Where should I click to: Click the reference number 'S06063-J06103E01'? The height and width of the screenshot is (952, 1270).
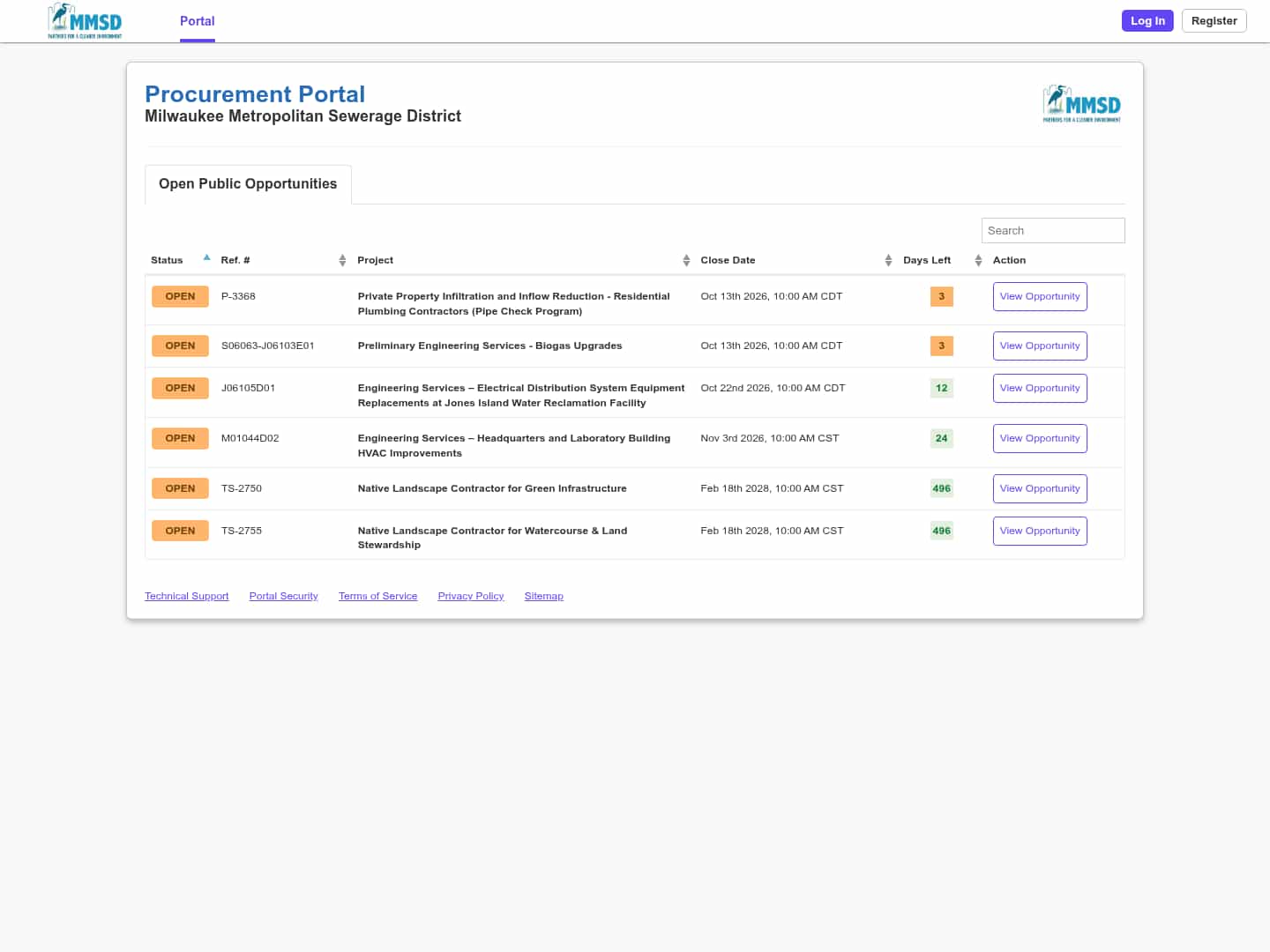[268, 346]
